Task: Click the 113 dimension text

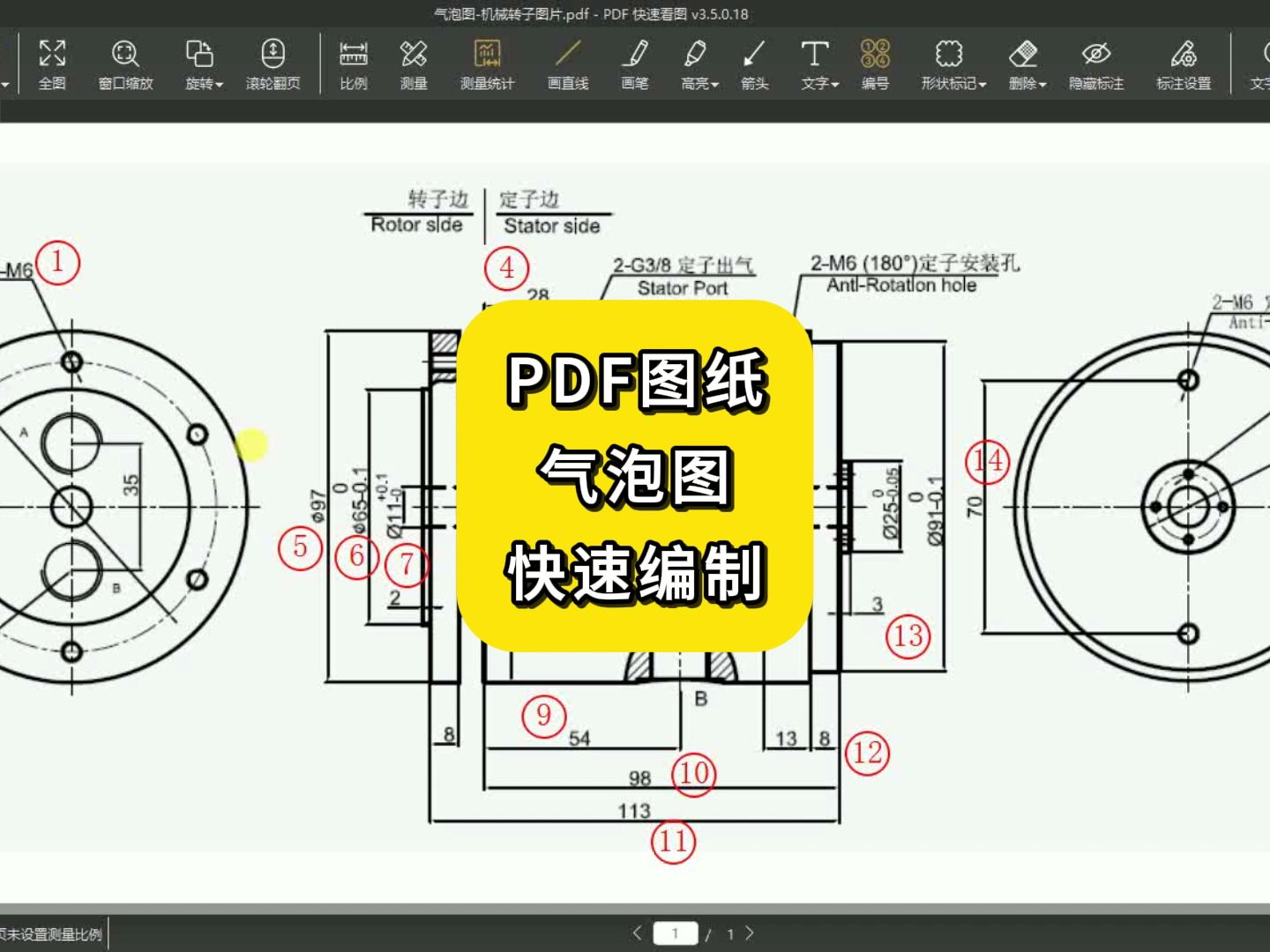Action: pos(634,810)
